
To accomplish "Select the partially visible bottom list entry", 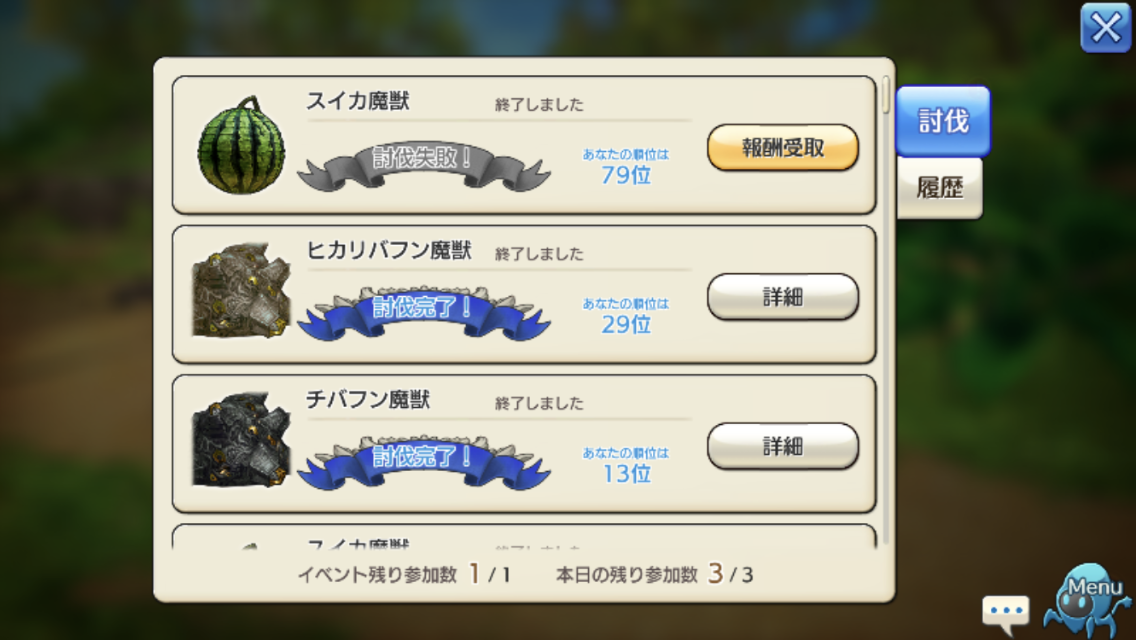I will pos(524,537).
